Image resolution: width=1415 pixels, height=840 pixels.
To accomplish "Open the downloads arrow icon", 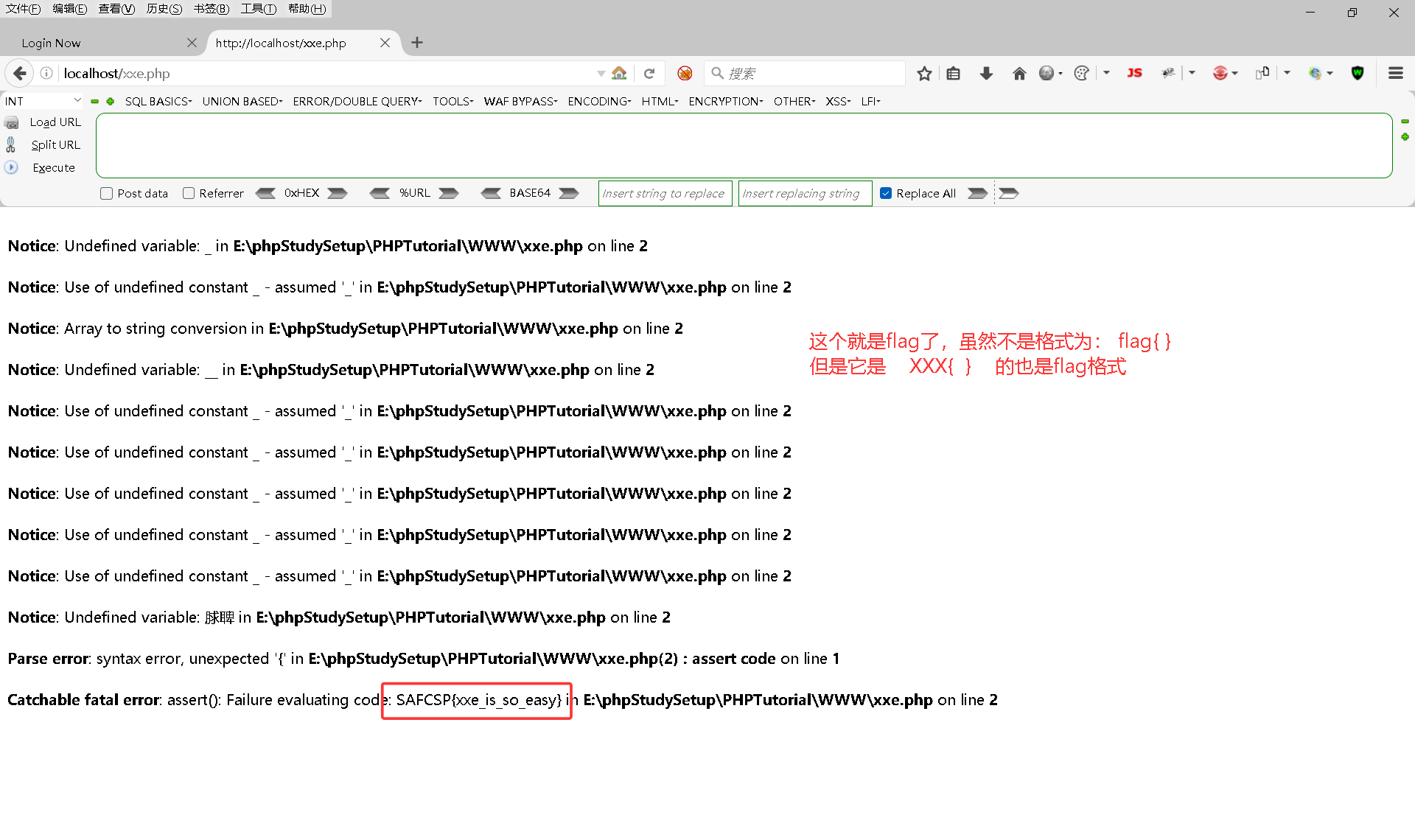I will point(986,74).
